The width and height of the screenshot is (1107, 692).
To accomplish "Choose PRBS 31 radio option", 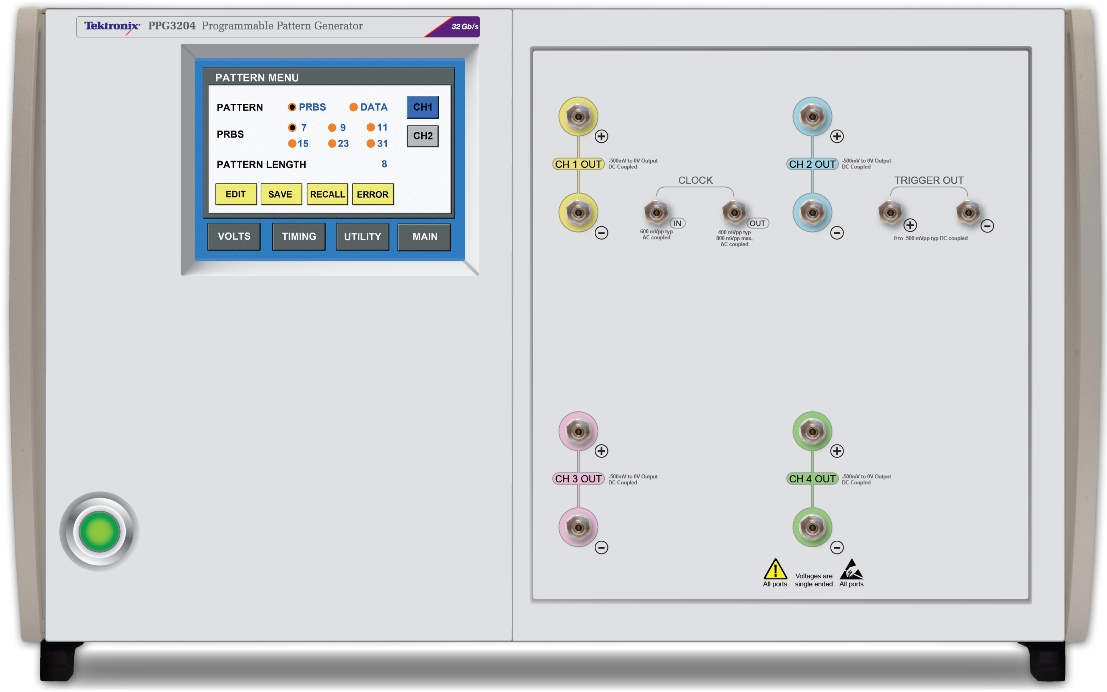I will point(370,144).
